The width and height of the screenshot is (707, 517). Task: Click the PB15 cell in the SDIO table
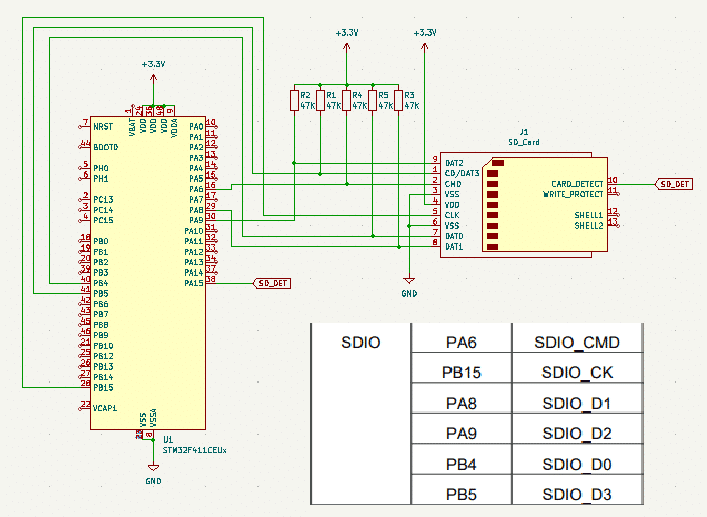[461, 372]
